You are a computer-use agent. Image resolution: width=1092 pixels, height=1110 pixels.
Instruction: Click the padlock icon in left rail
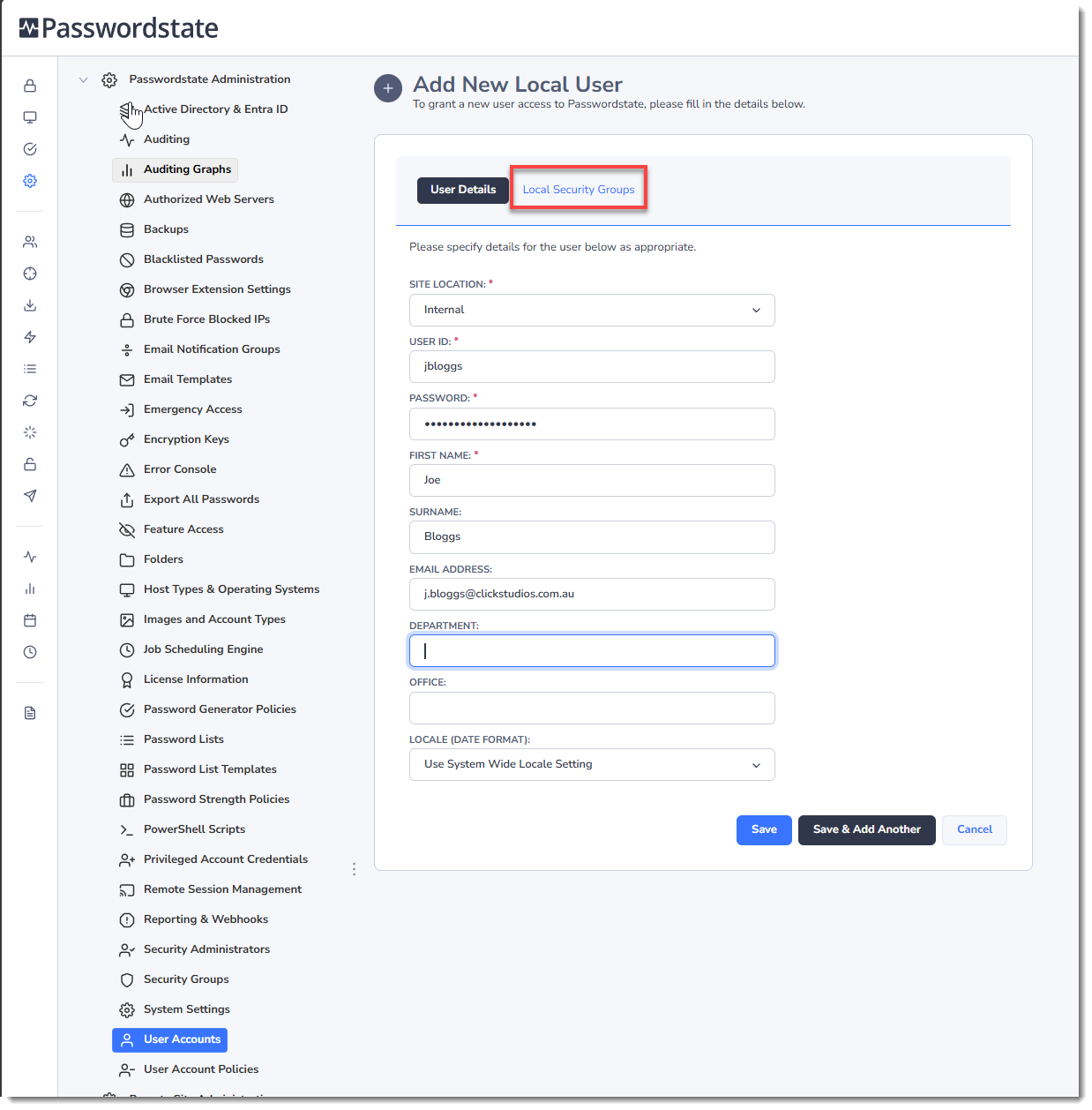30,86
